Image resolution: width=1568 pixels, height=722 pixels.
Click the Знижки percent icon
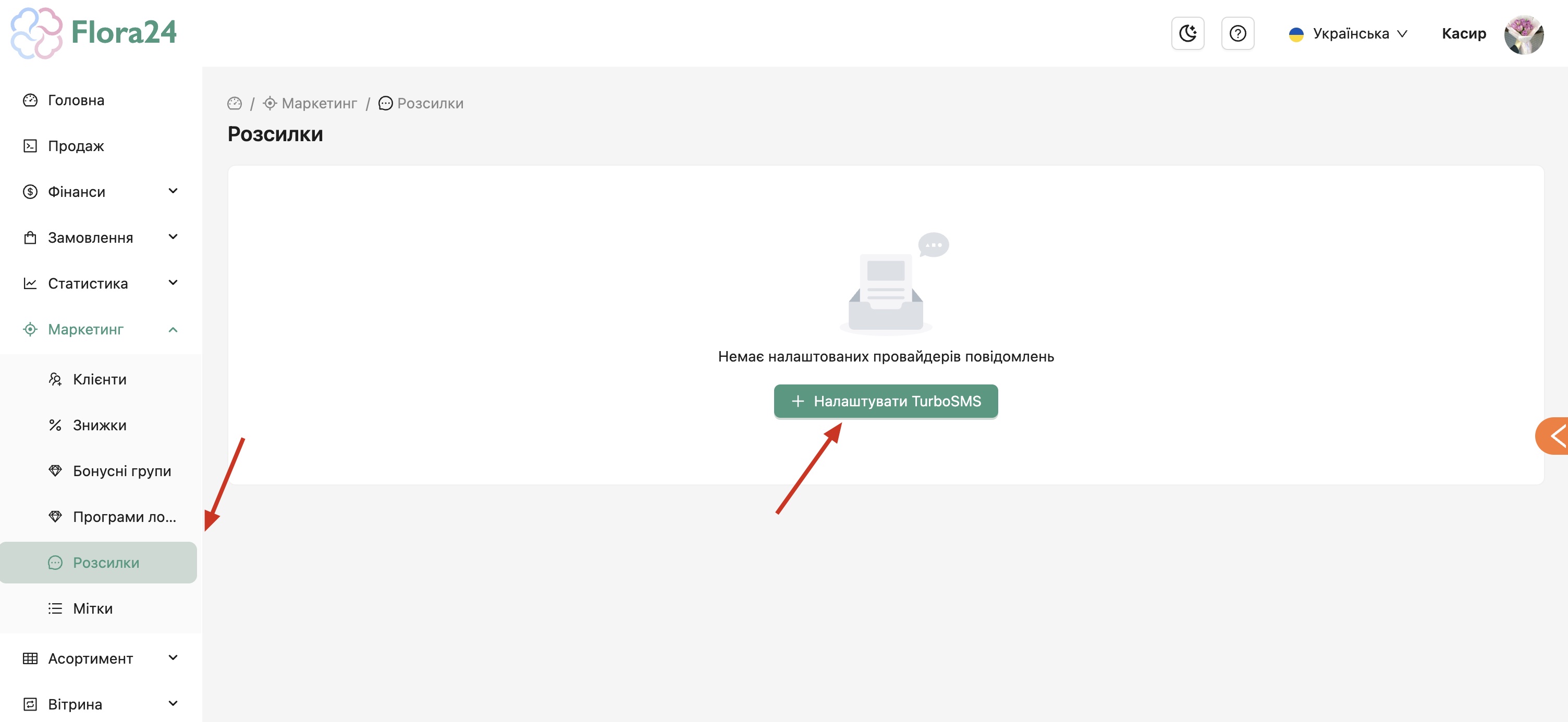coord(55,425)
